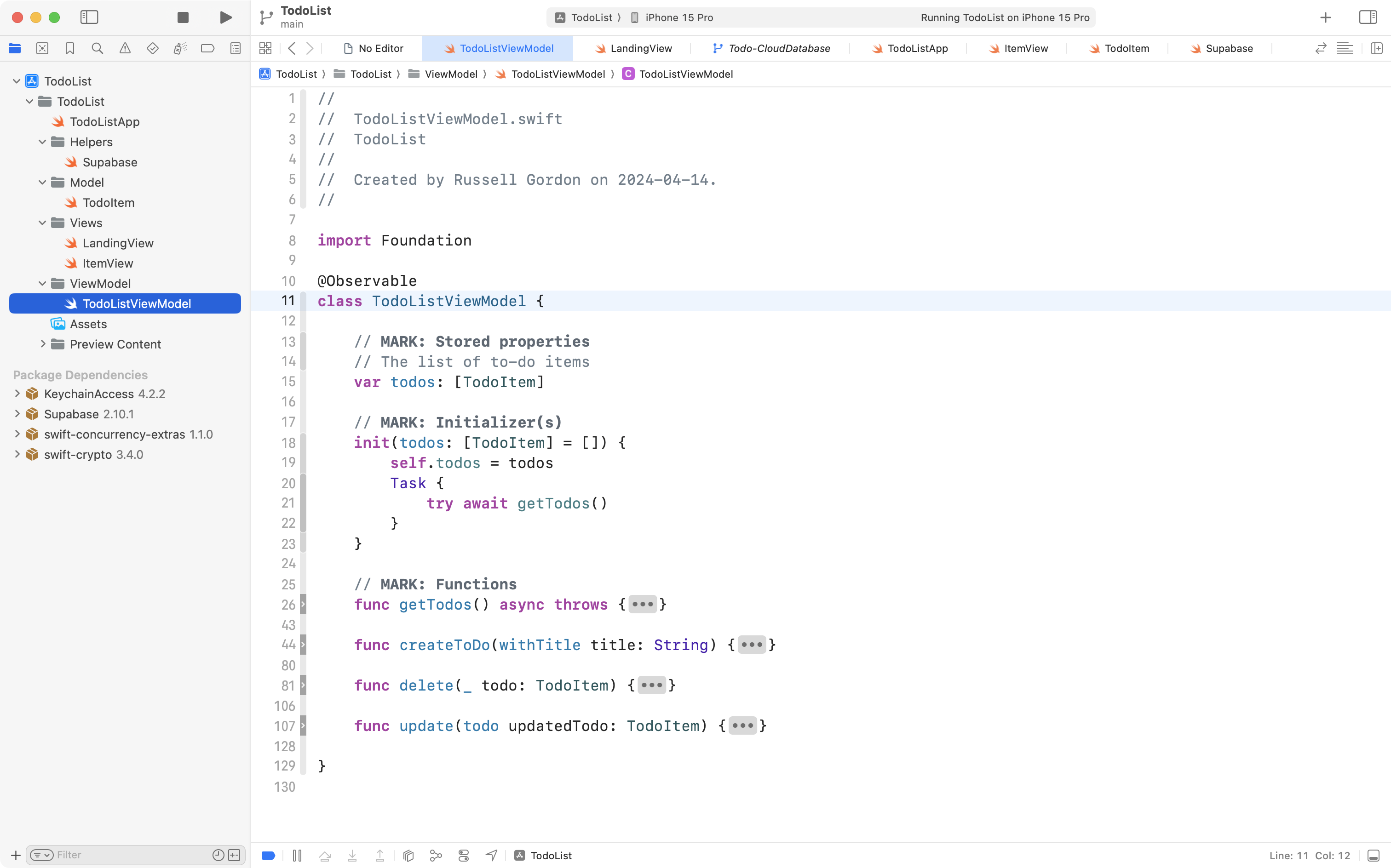Click Step Over in the debug bar
1391x868 pixels.
(324, 855)
